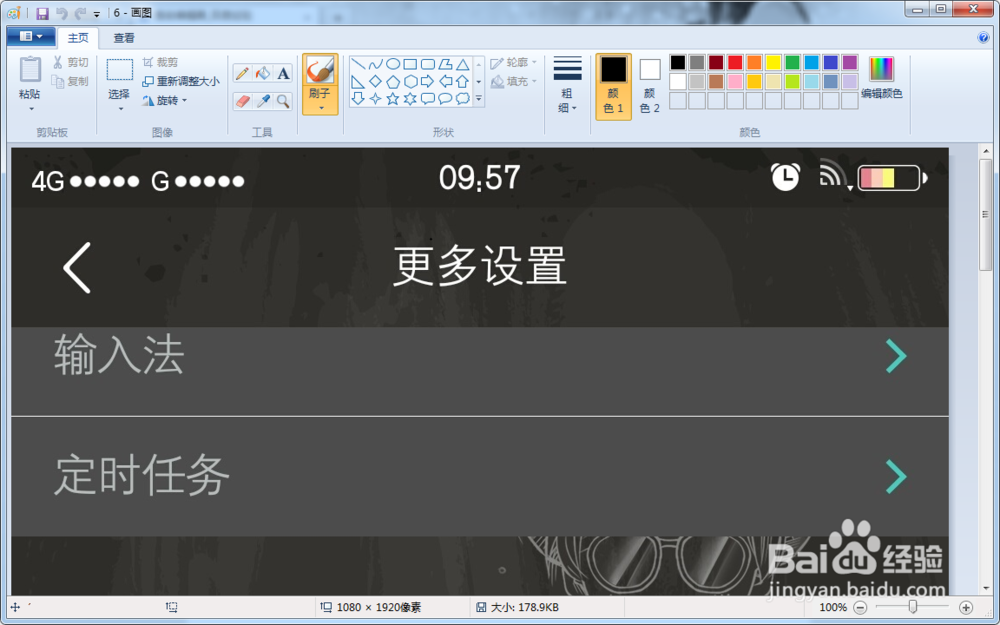Image resolution: width=1000 pixels, height=625 pixels.
Task: Save the file from Quick Access toolbar
Action: click(40, 11)
